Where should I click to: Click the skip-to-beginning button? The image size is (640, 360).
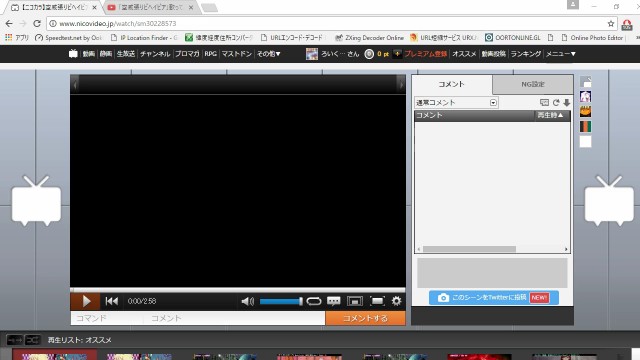[111, 301]
